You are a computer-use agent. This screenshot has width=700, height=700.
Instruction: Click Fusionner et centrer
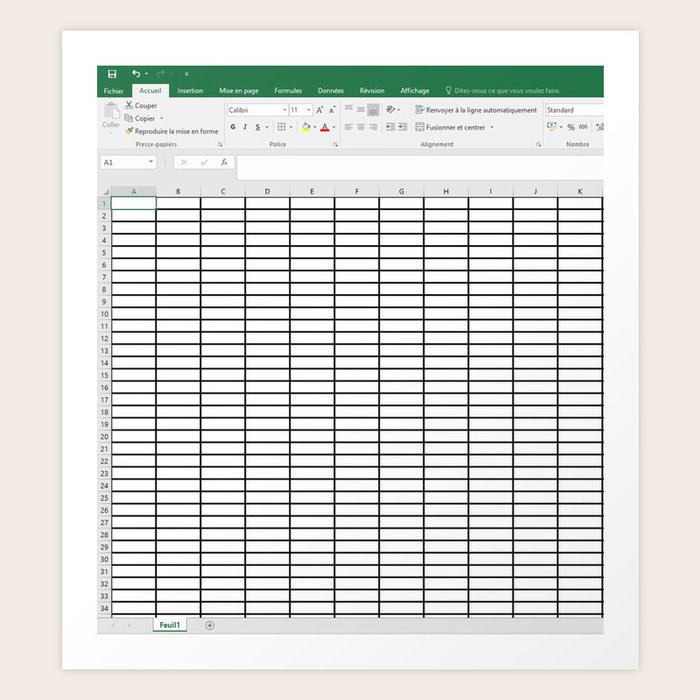[x=450, y=127]
